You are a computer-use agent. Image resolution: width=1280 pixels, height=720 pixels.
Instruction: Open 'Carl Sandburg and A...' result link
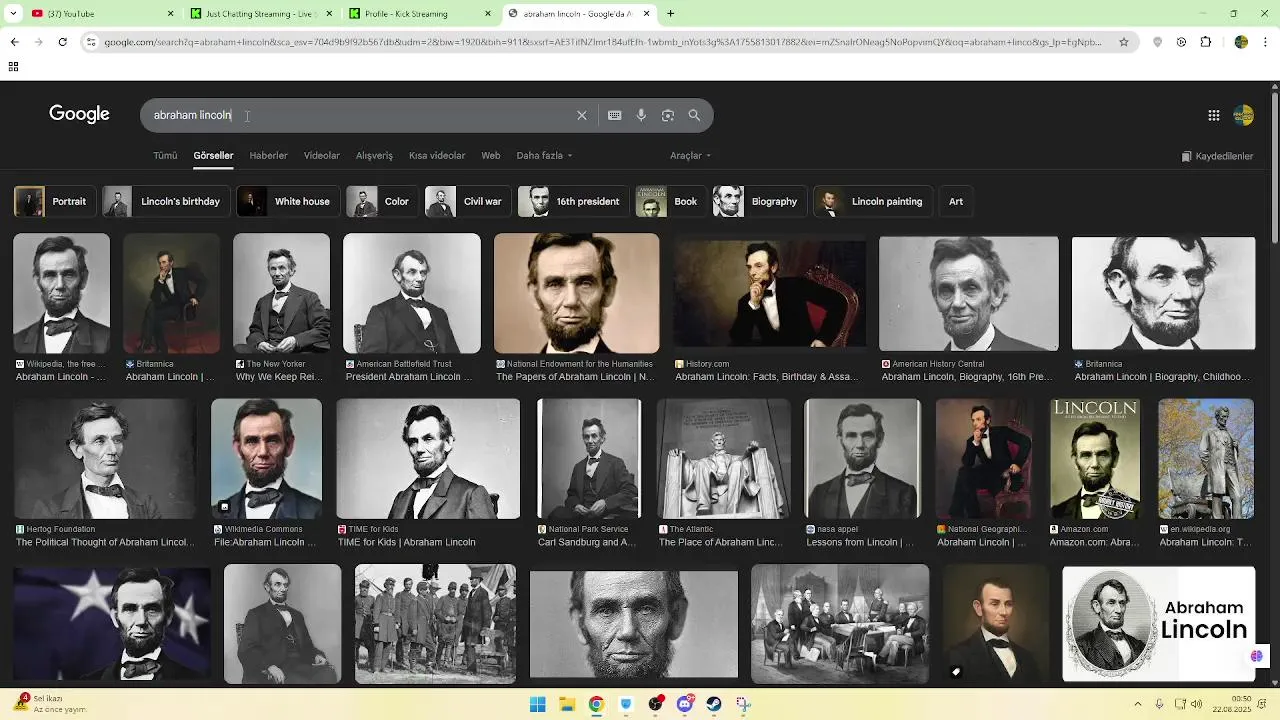tap(586, 542)
